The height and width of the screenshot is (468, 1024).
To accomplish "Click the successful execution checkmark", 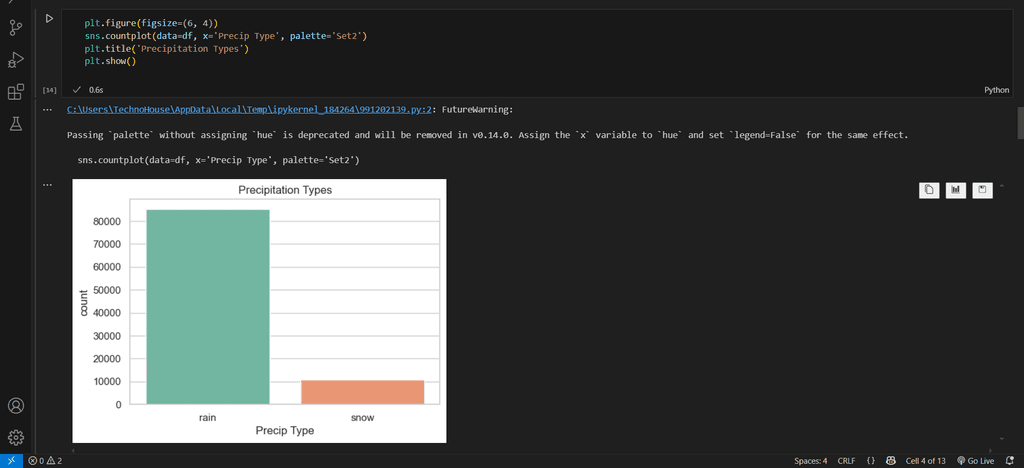I will tap(76, 90).
